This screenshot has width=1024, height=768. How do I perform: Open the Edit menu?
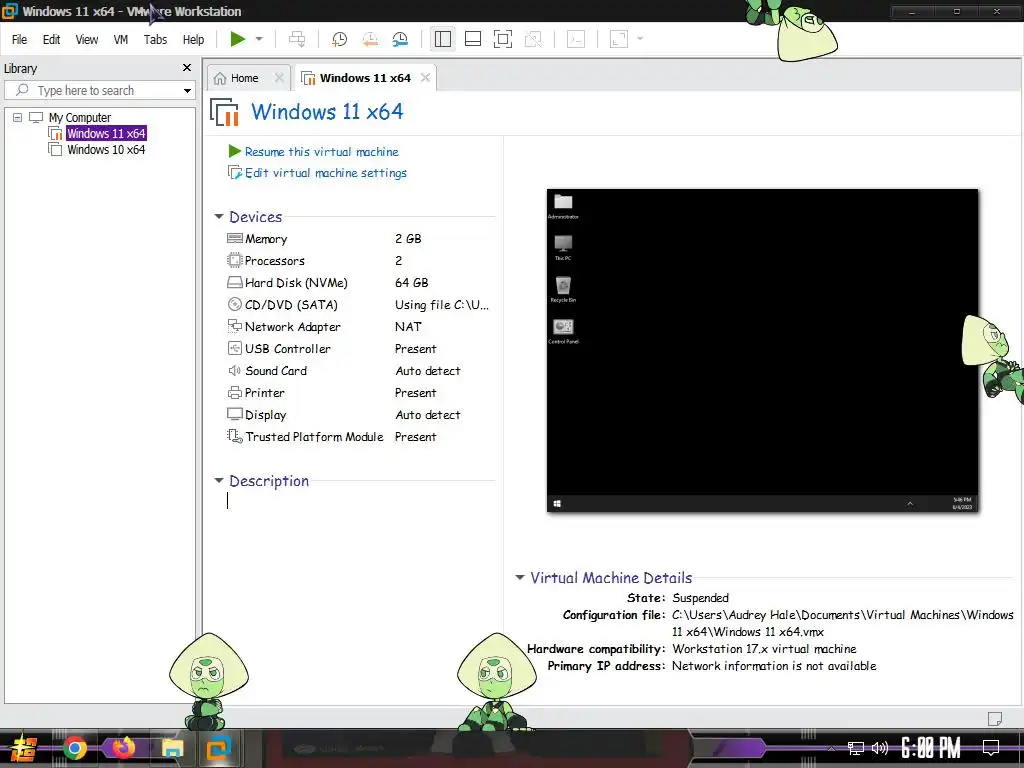pyautogui.click(x=52, y=40)
